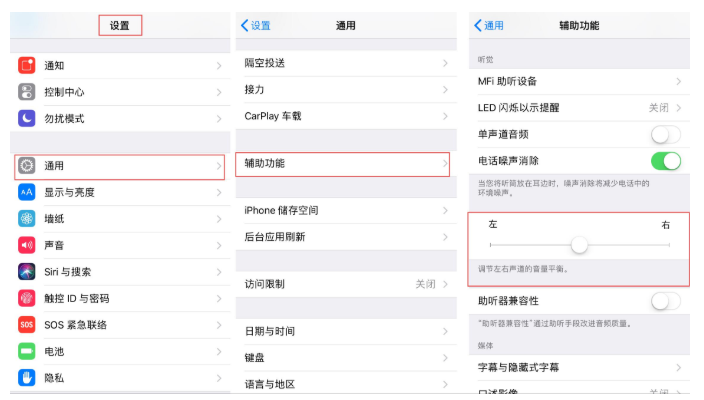Open the Control Center (控制中心) icon
Image resolution: width=704 pixels, height=400 pixels.
pyautogui.click(x=27, y=92)
